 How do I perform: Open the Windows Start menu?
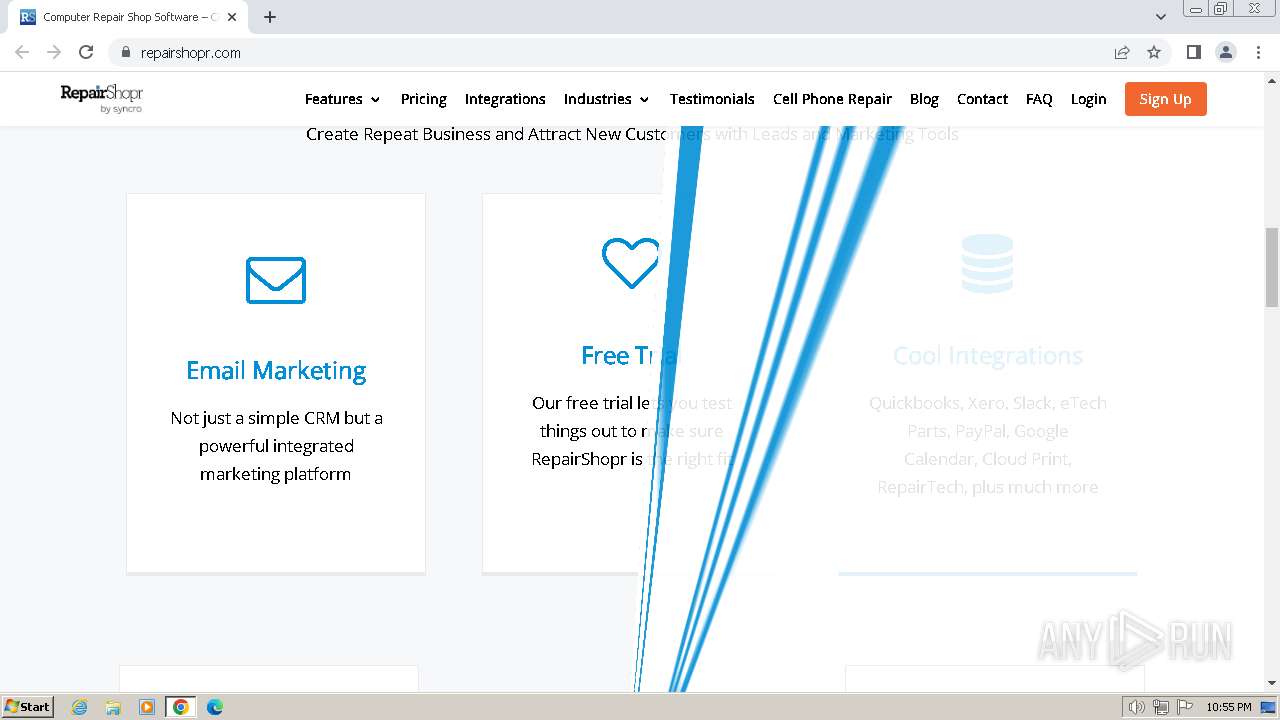pyautogui.click(x=27, y=707)
